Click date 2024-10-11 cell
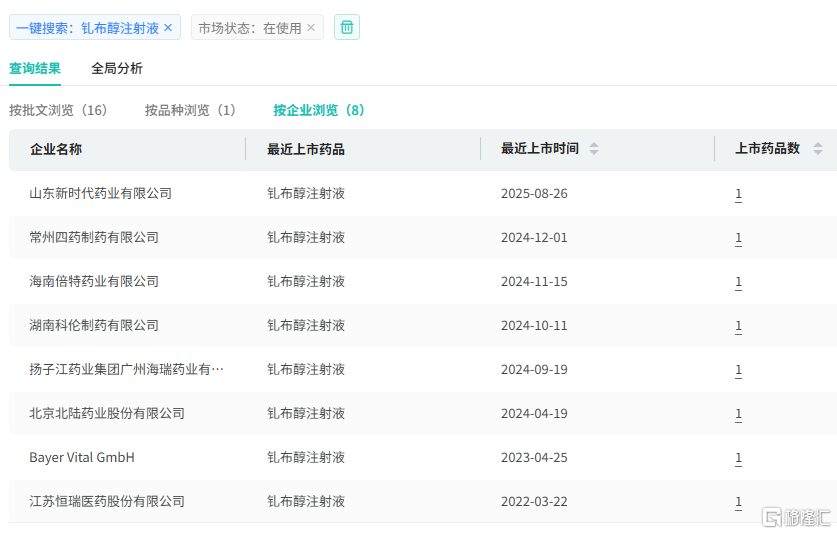The width and height of the screenshot is (837, 534). [x=534, y=325]
